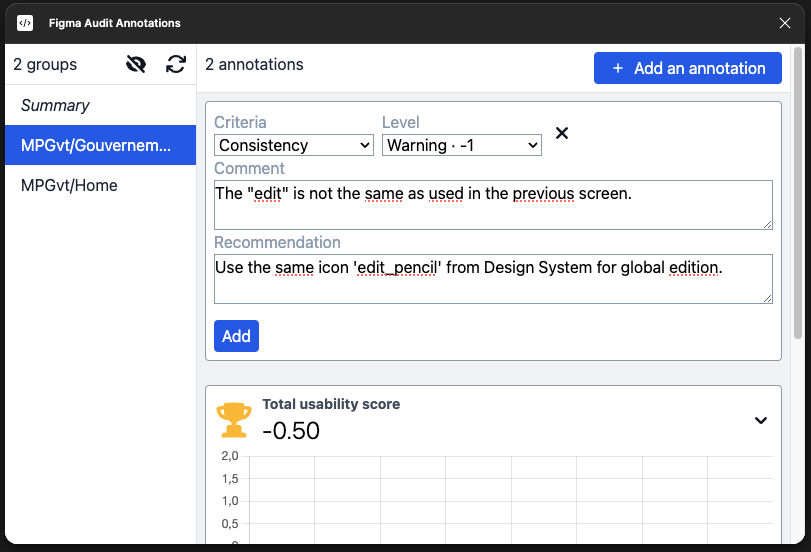Click the vertical scrollbar thumb
This screenshot has height=552, width=811.
(x=798, y=193)
